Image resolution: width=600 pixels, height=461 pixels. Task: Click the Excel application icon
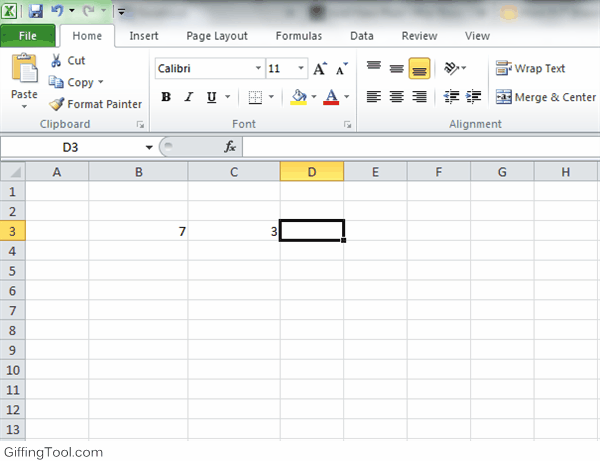pyautogui.click(x=9, y=11)
